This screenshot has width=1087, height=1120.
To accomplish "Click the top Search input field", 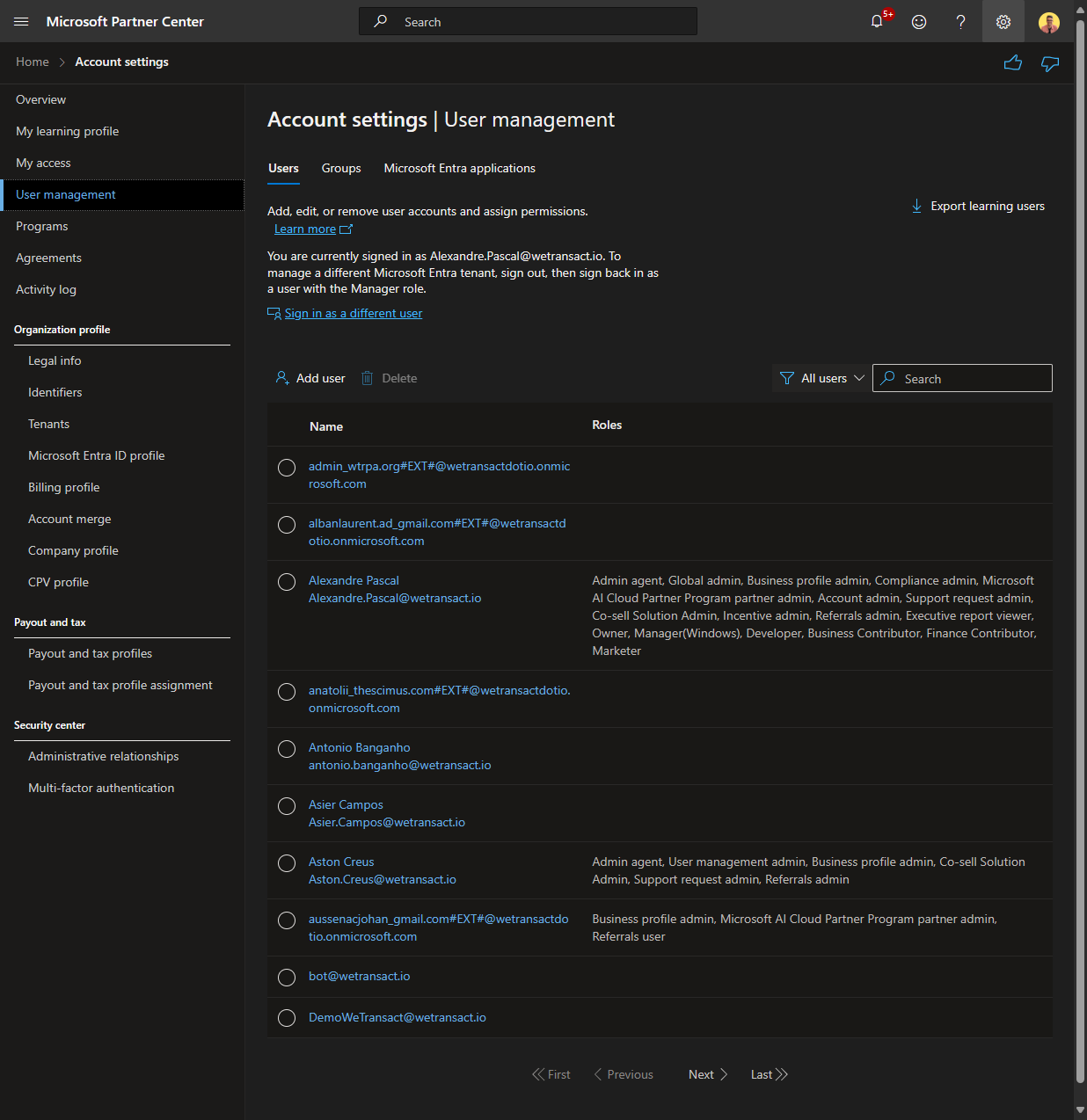I will (x=528, y=21).
